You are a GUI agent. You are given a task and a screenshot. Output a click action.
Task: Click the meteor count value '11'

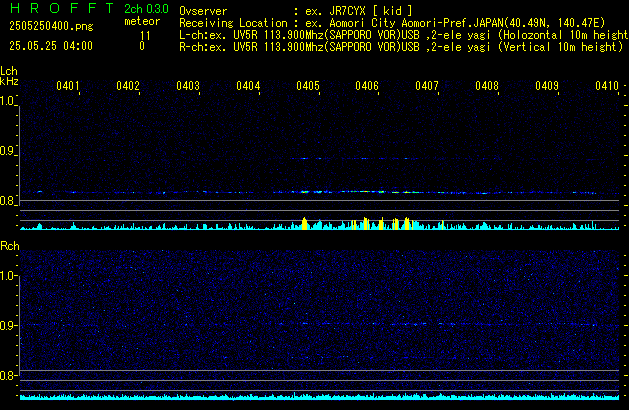coord(145,36)
